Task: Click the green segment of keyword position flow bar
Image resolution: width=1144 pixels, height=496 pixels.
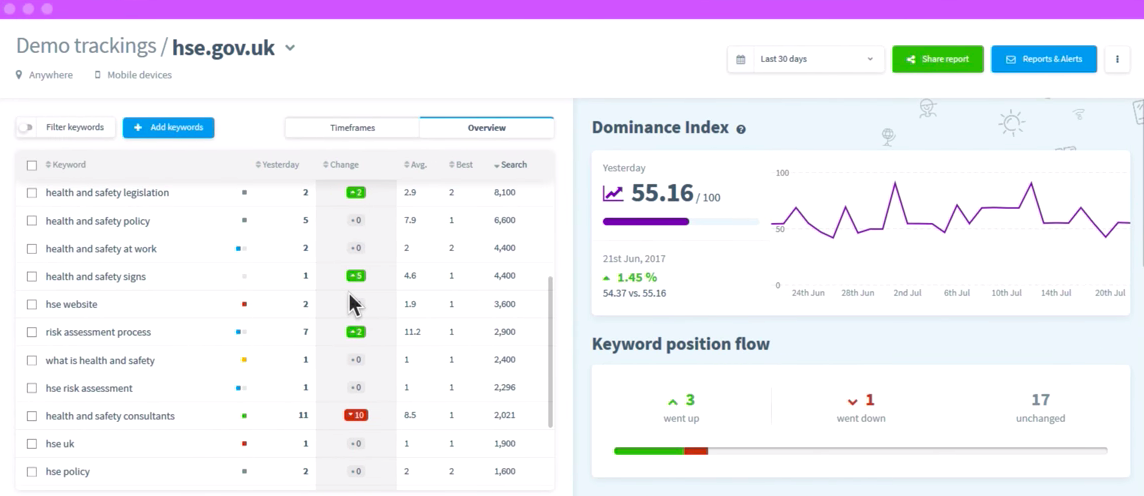Action: pos(649,451)
